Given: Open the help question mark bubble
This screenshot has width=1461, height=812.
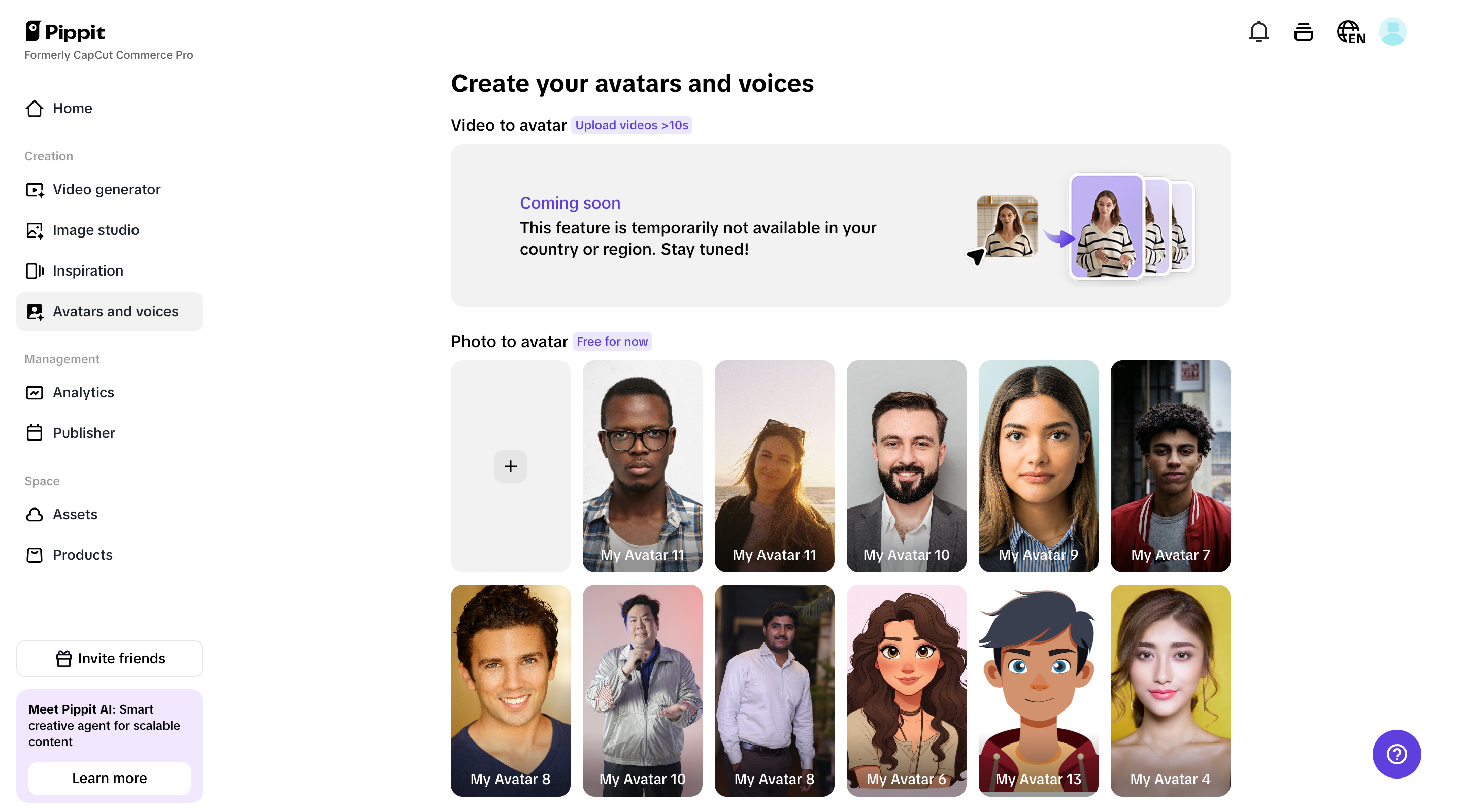Looking at the screenshot, I should 1397,754.
